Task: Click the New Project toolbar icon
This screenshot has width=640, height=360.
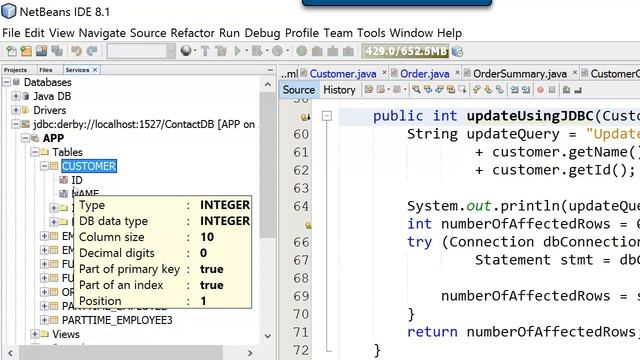Action: (x=26, y=51)
